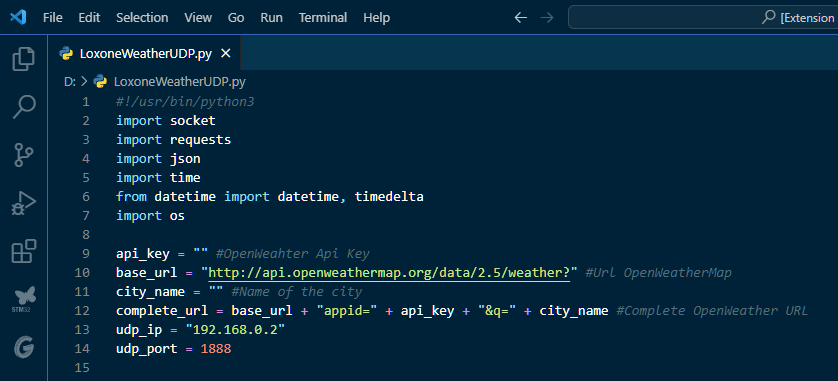Click the word timedelta on line 6

(389, 197)
